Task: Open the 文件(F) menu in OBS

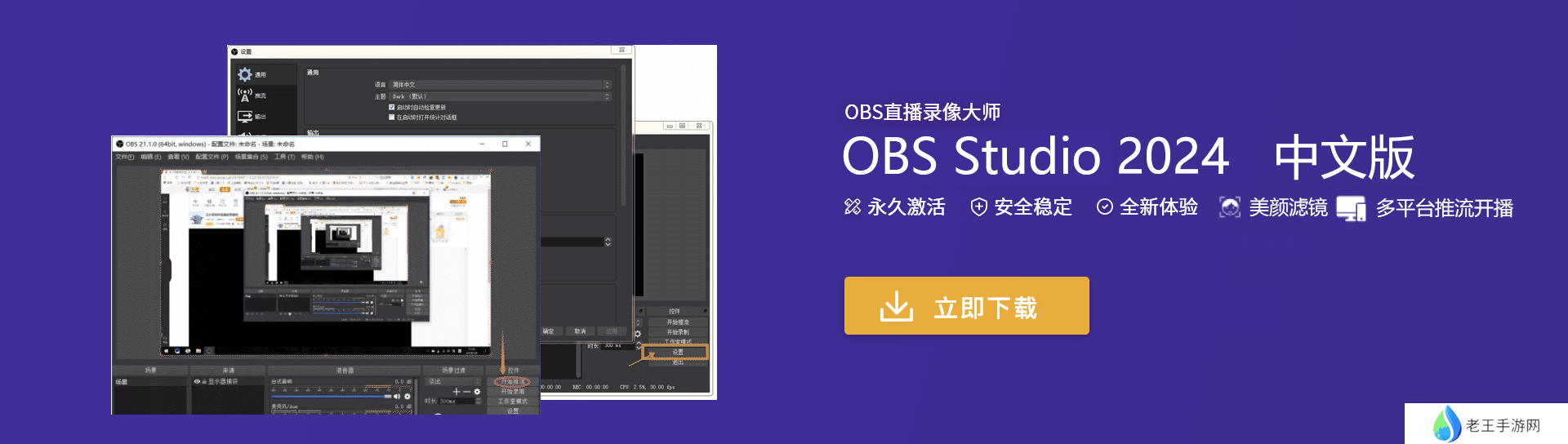Action: click(x=125, y=157)
